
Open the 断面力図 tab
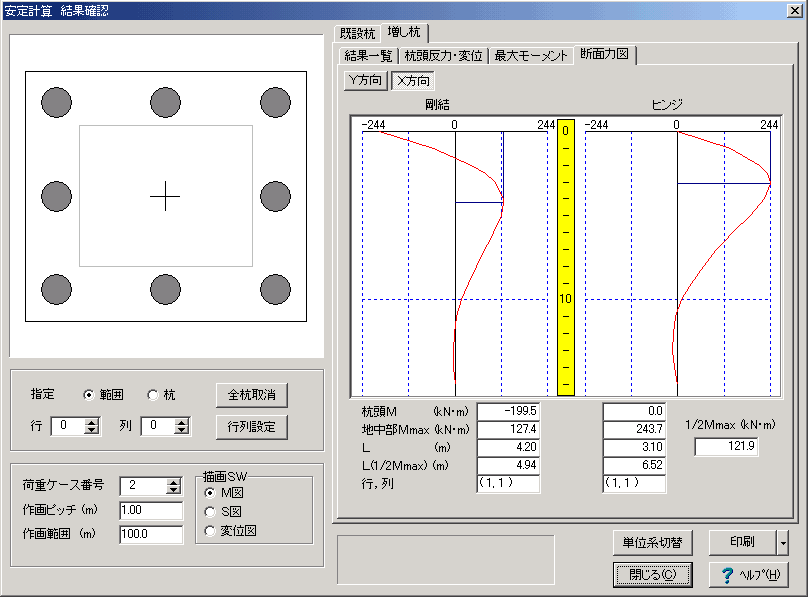tap(604, 54)
